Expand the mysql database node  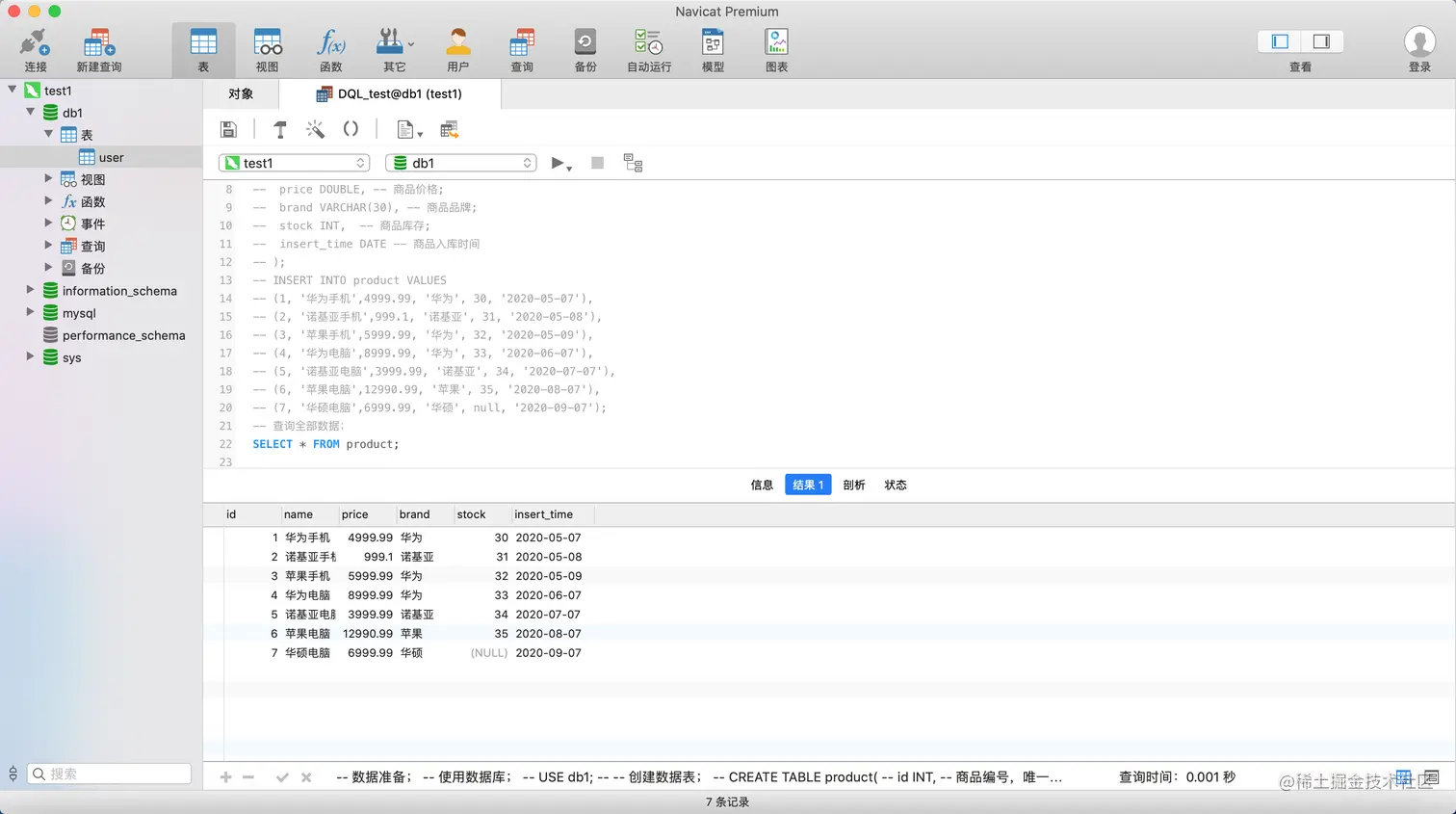(31, 311)
